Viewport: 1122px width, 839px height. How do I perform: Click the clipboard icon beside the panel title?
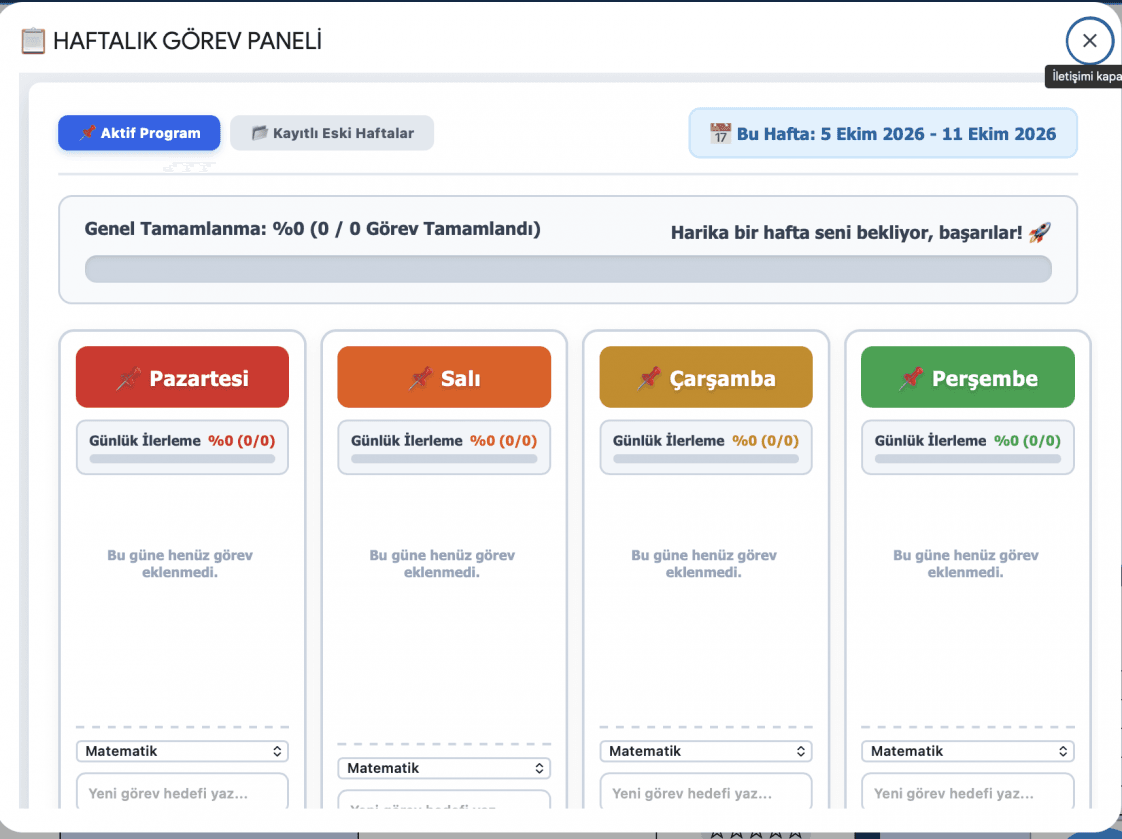point(33,41)
